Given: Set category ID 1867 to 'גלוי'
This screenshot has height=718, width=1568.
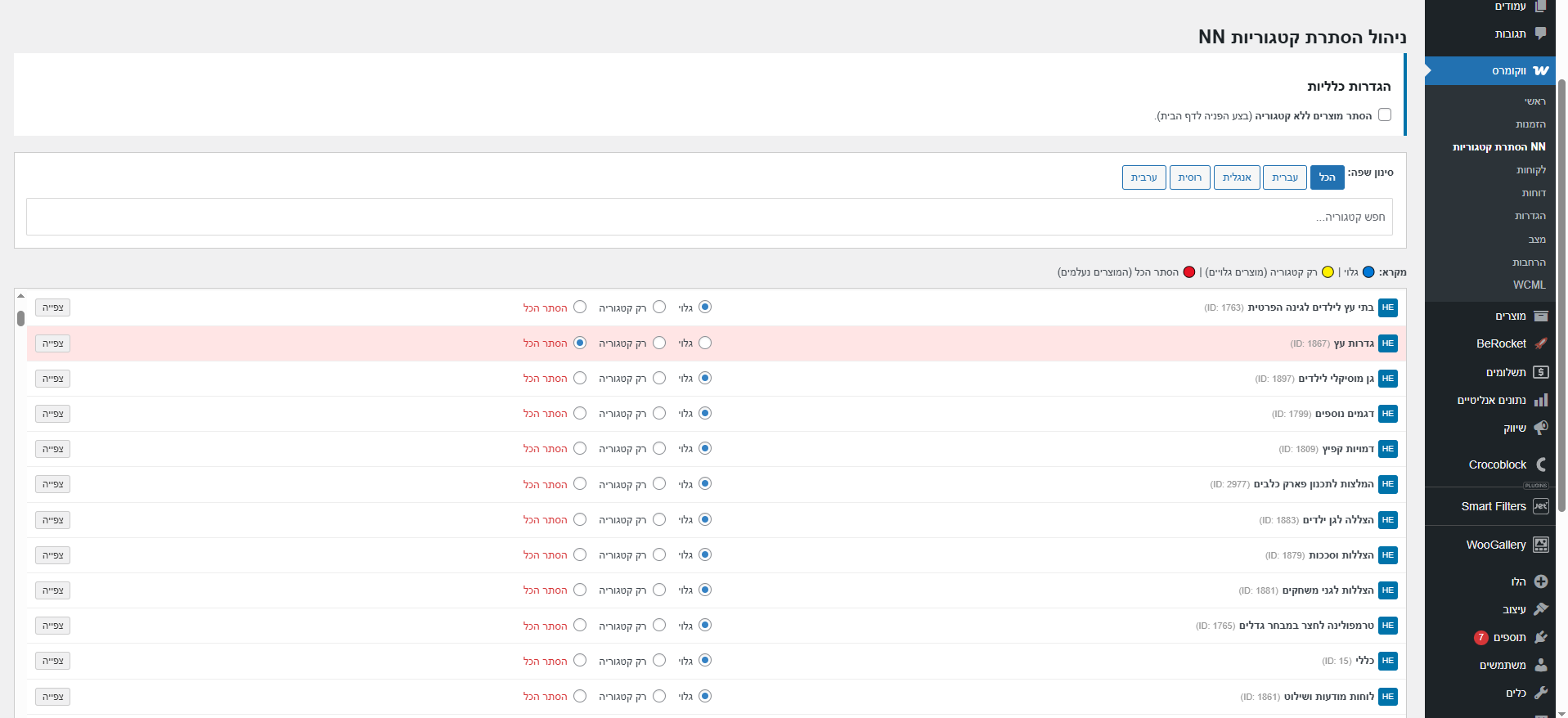Looking at the screenshot, I should pyautogui.click(x=705, y=343).
